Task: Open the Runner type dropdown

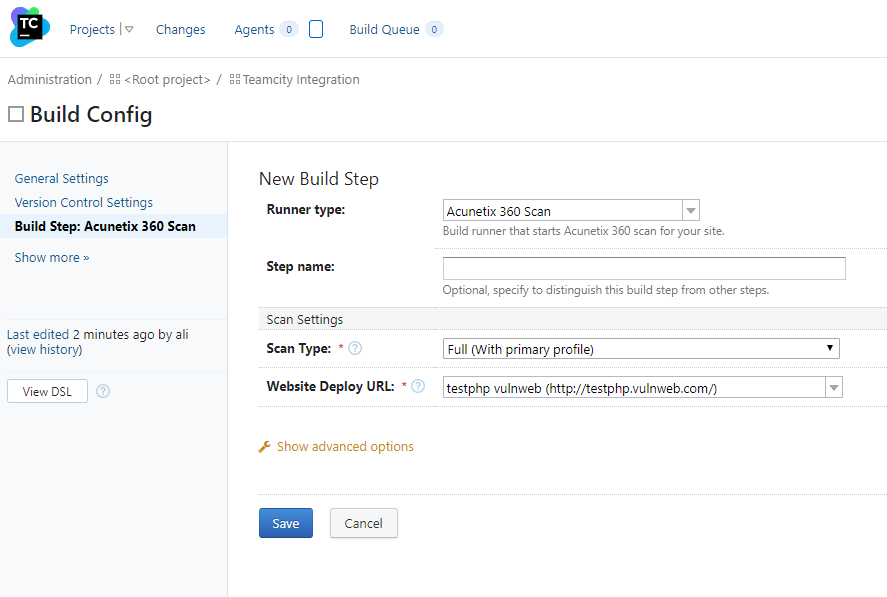Action: tap(571, 211)
